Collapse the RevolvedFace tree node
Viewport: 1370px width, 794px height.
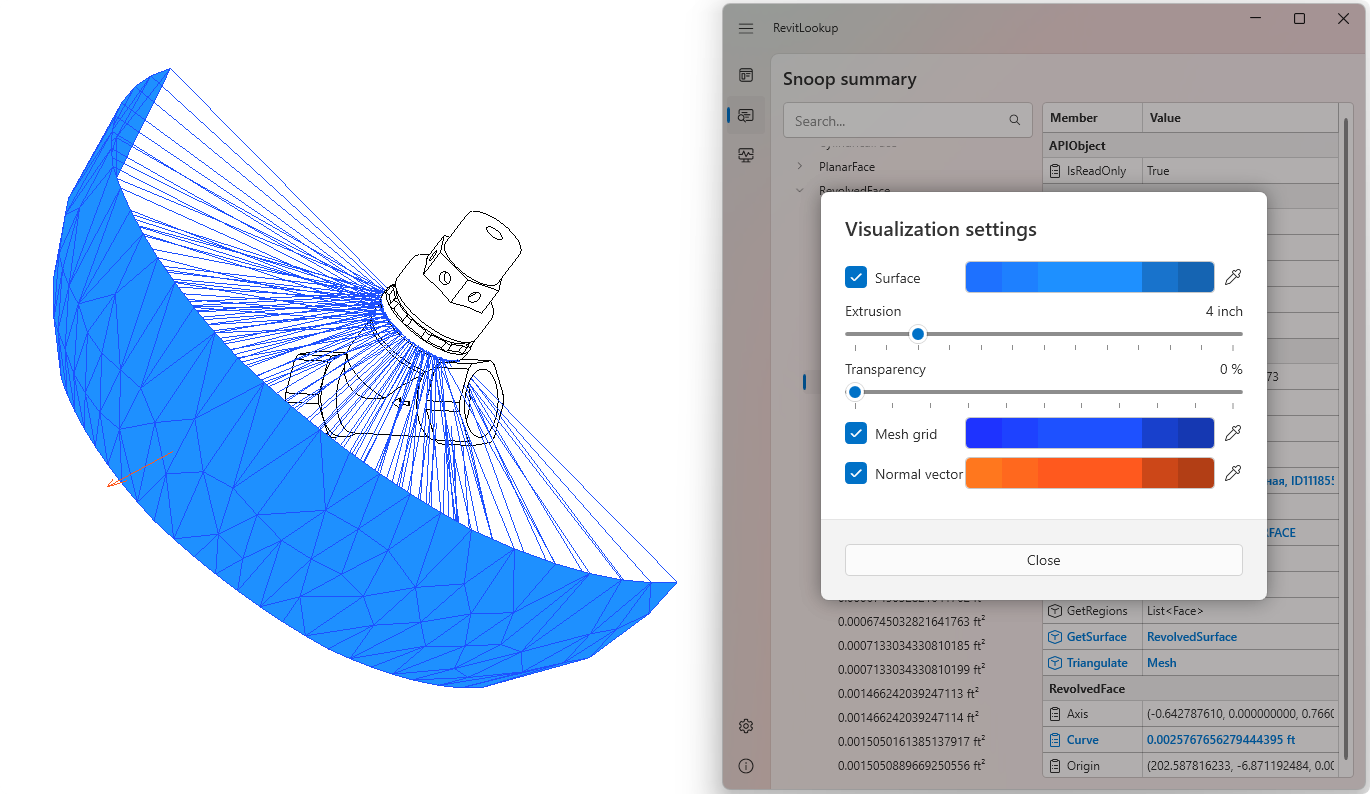[799, 190]
